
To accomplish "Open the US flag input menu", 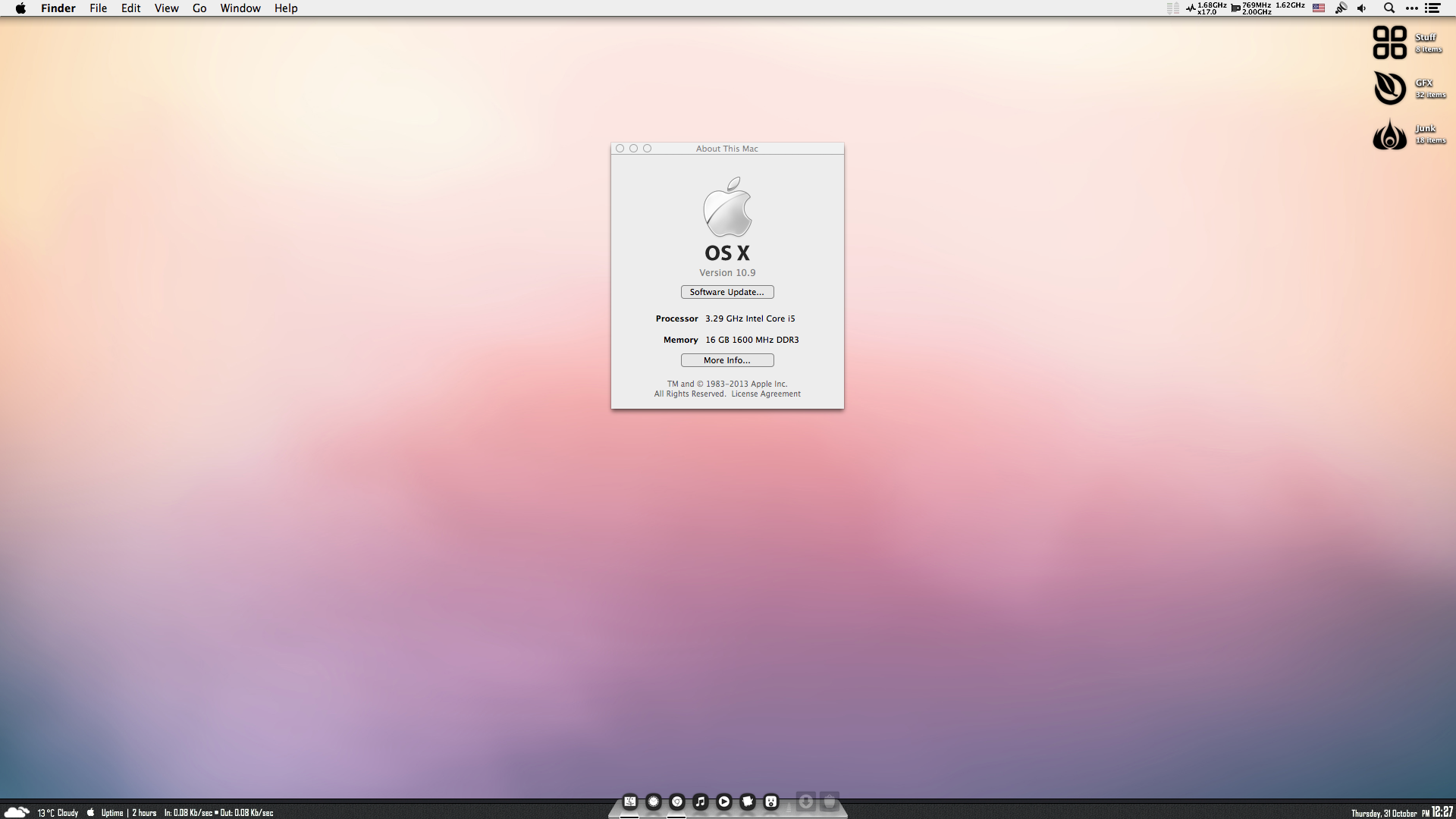I will [1319, 8].
